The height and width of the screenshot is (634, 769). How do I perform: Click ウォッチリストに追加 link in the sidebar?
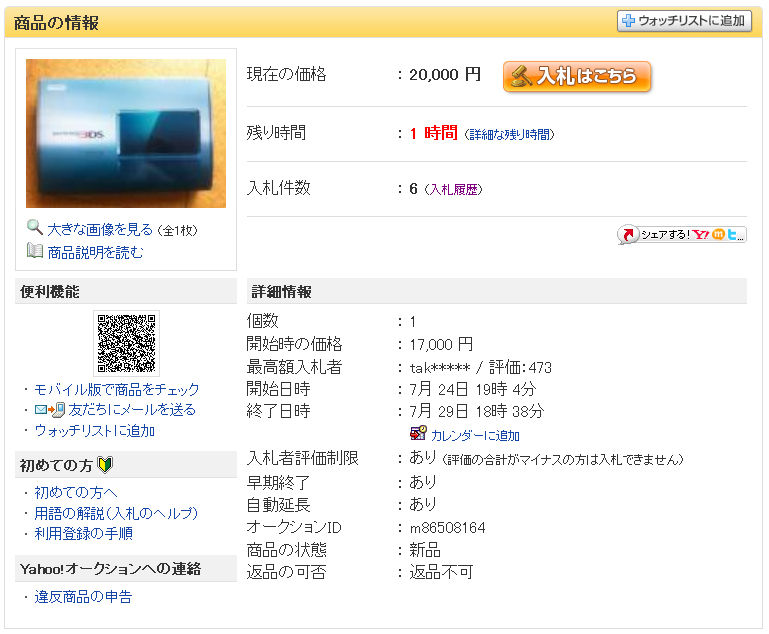pos(95,431)
